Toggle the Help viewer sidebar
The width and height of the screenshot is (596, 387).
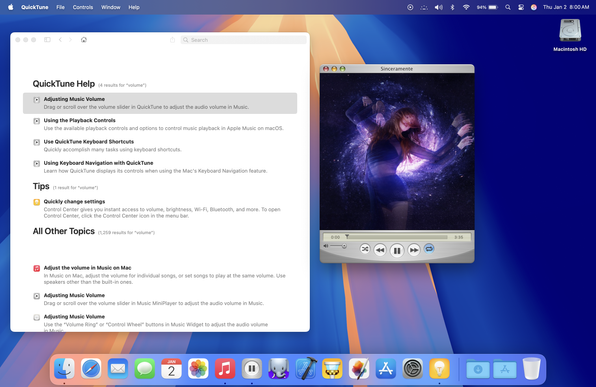coord(47,40)
